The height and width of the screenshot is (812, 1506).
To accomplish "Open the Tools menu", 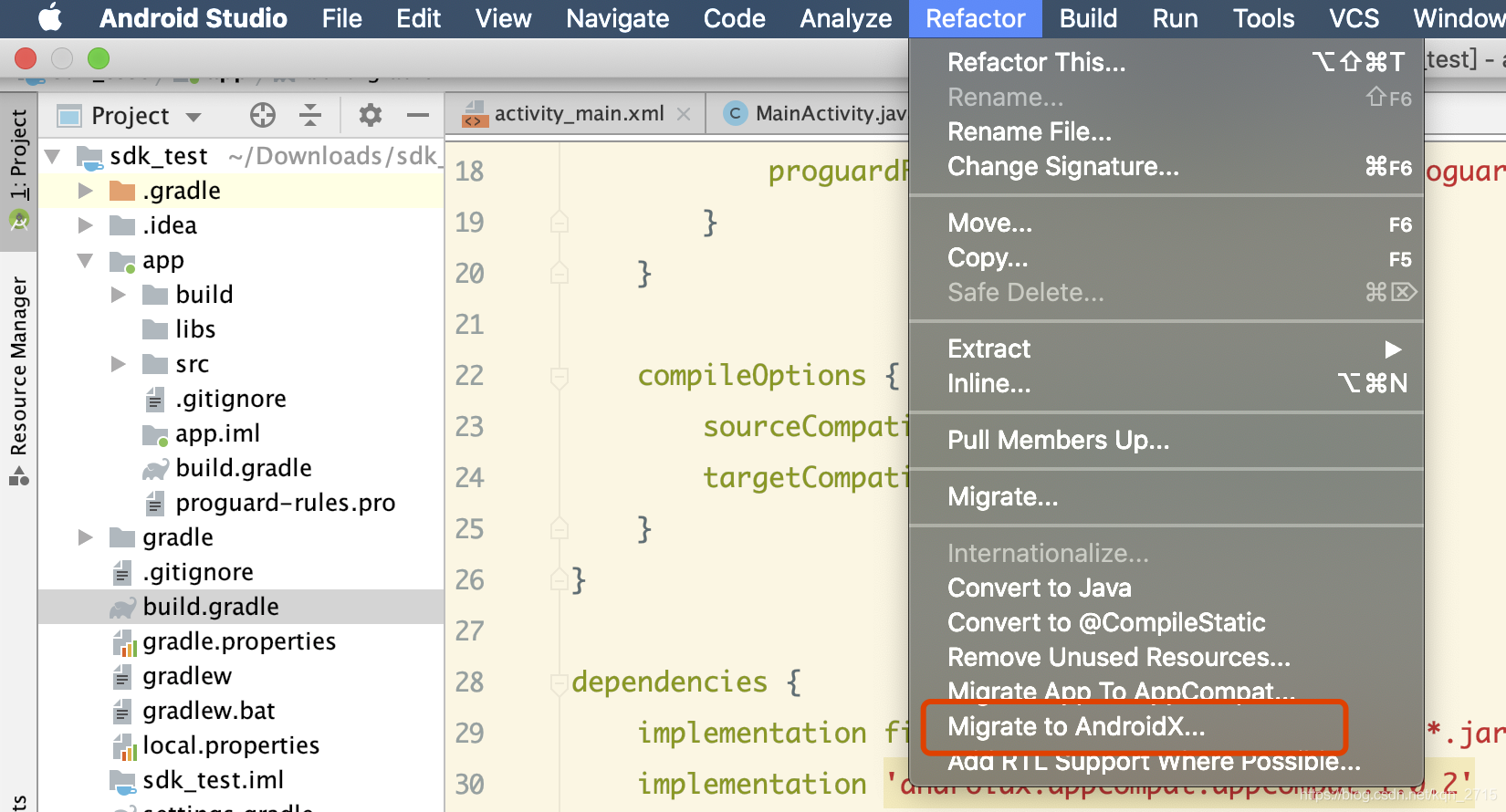I will click(1263, 18).
